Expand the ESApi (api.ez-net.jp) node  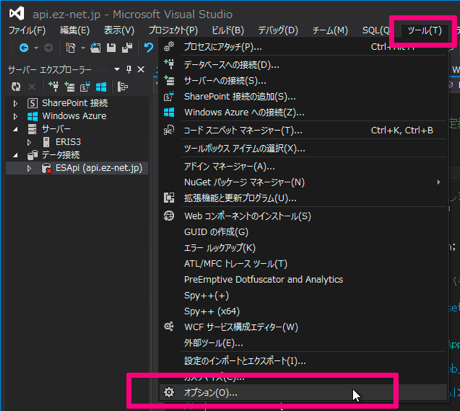pyautogui.click(x=29, y=168)
